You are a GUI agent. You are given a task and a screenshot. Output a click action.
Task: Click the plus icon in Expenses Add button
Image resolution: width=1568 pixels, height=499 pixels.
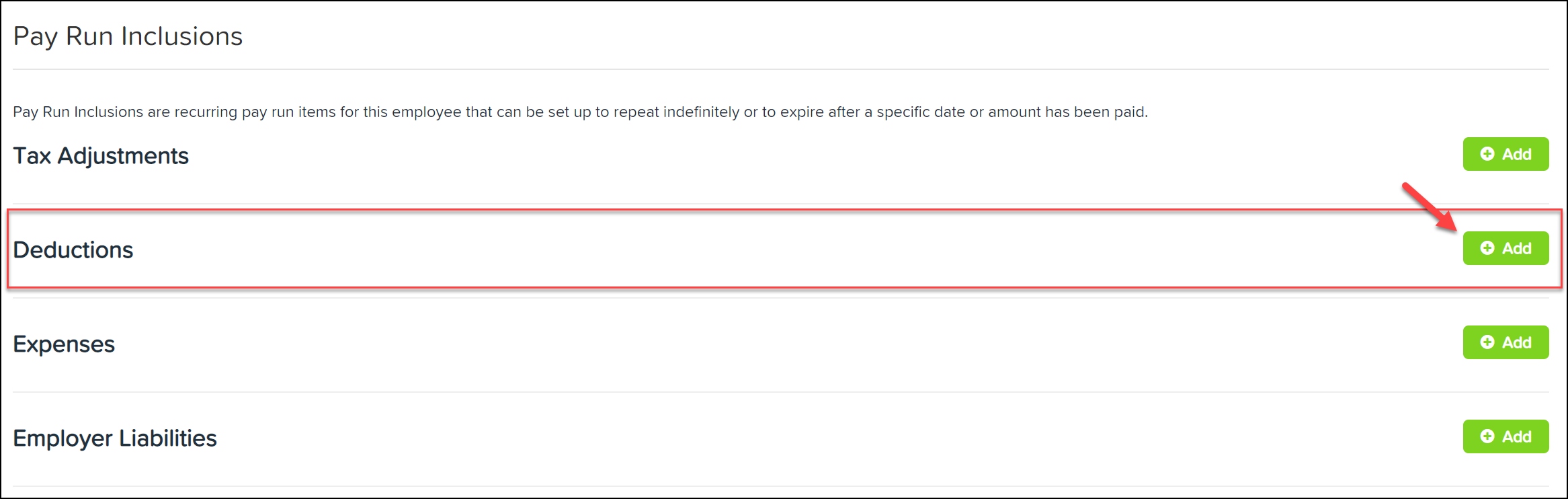(1487, 342)
